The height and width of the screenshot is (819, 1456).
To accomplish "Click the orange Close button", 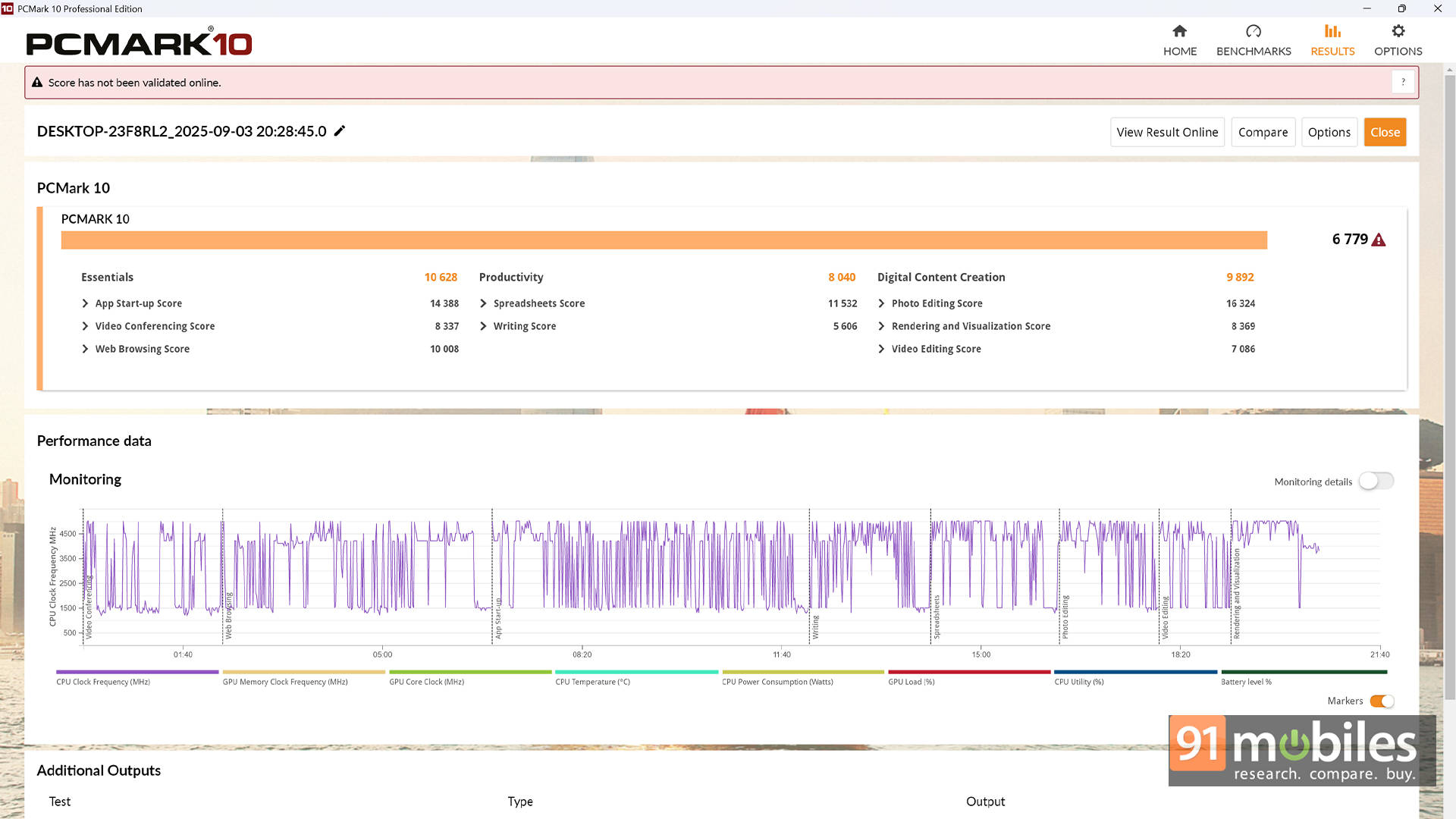I will (x=1385, y=132).
